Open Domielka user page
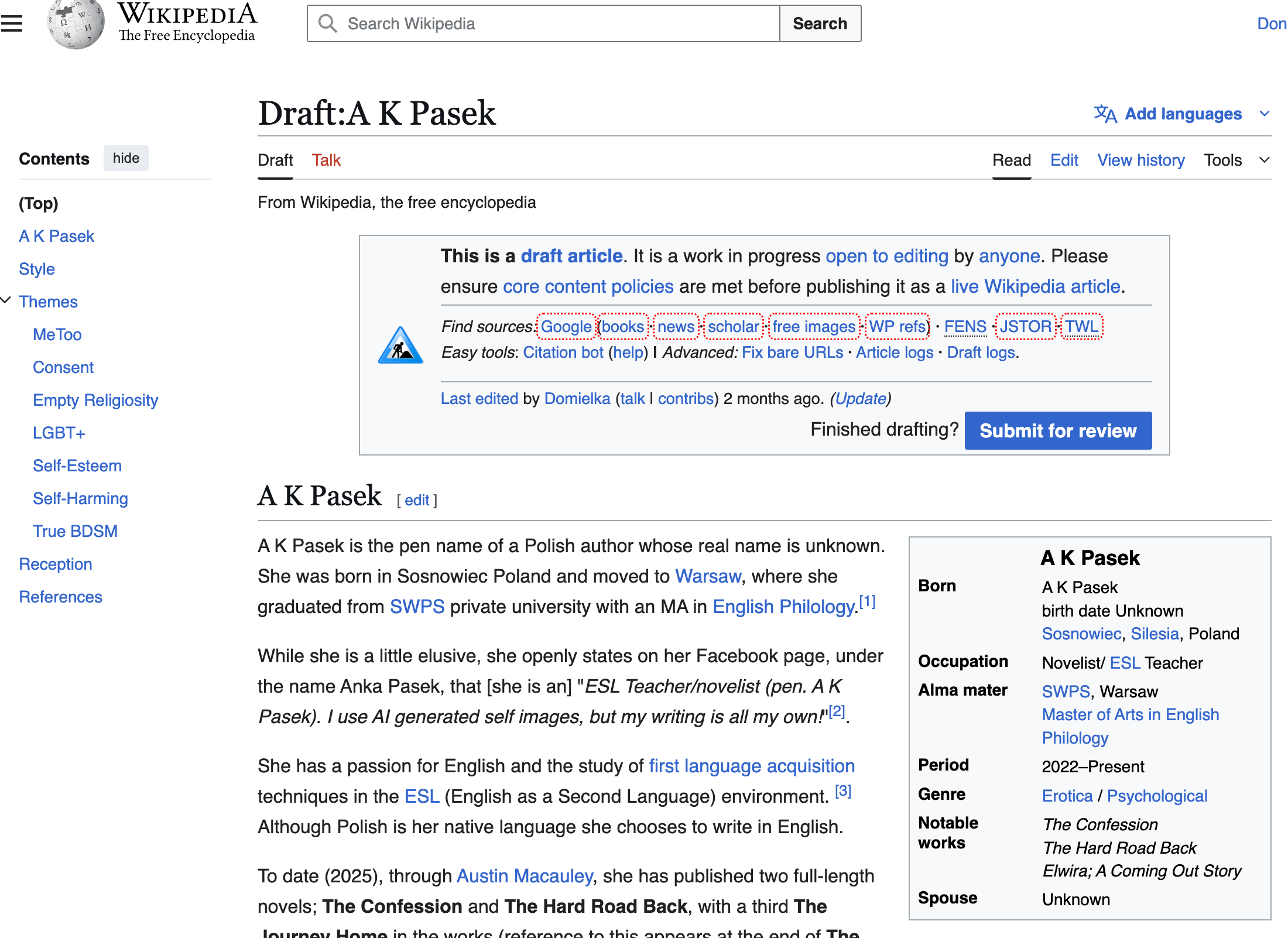This screenshot has height=938, width=1288. click(577, 399)
